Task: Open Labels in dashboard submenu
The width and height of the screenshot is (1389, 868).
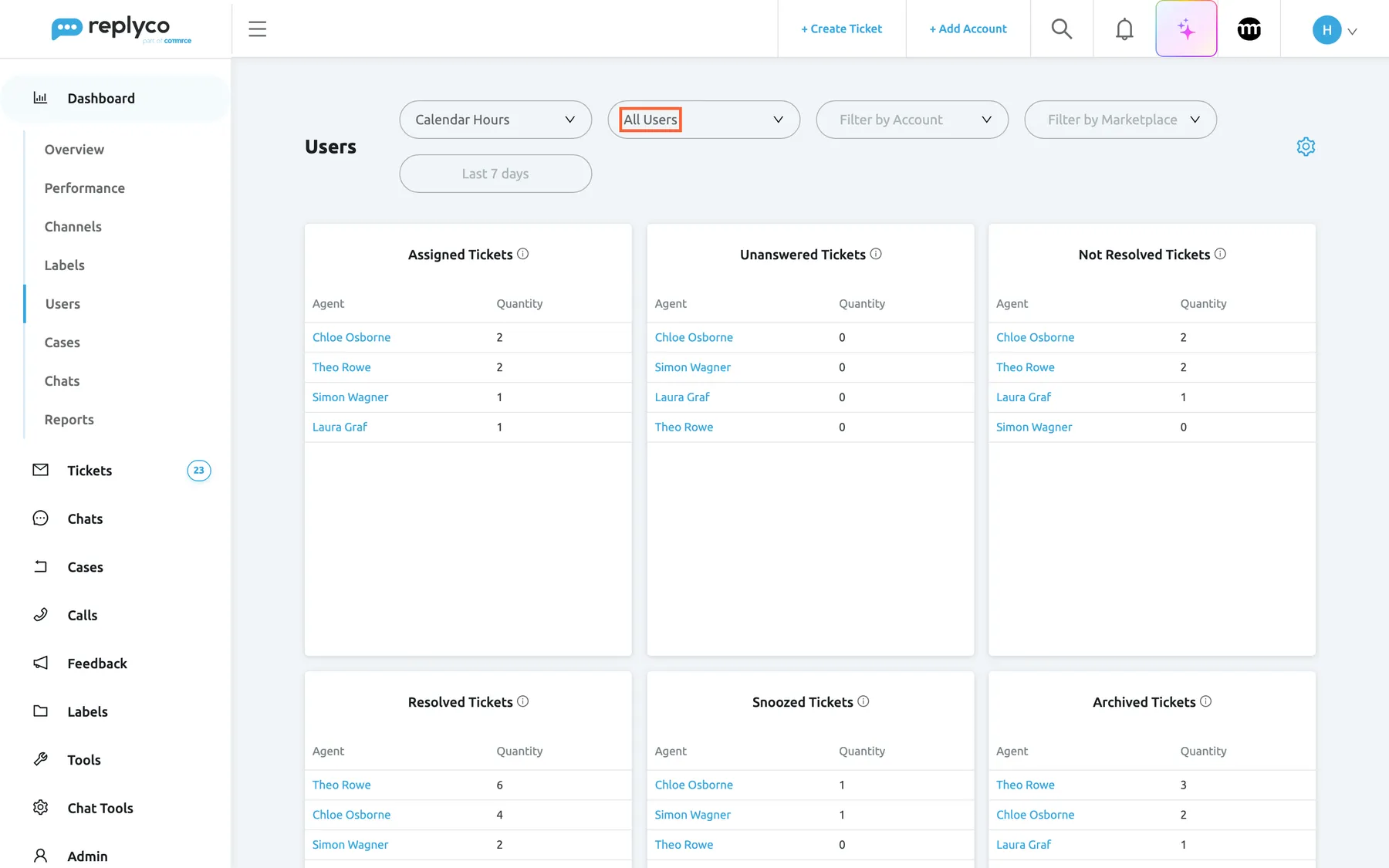Action: point(65,265)
